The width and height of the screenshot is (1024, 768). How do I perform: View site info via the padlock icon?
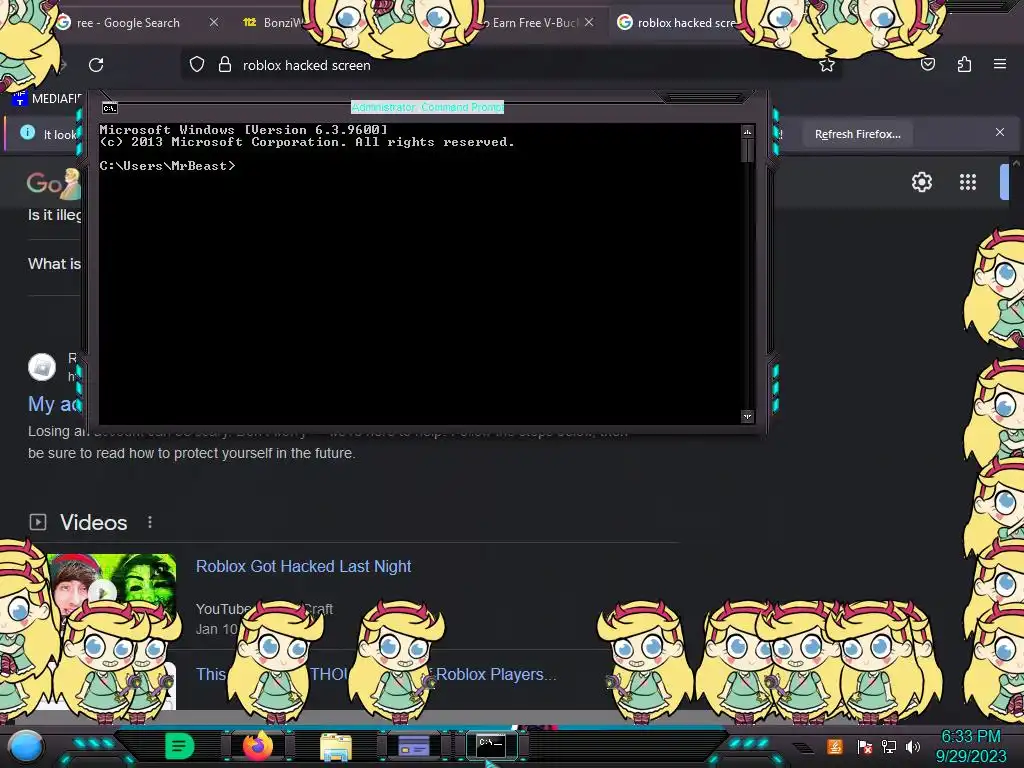point(225,65)
